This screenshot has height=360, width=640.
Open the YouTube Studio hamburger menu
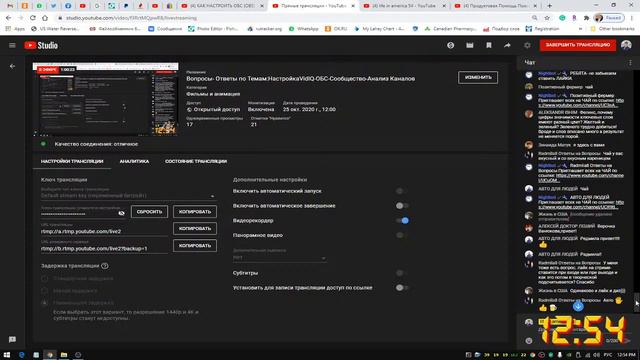12,45
